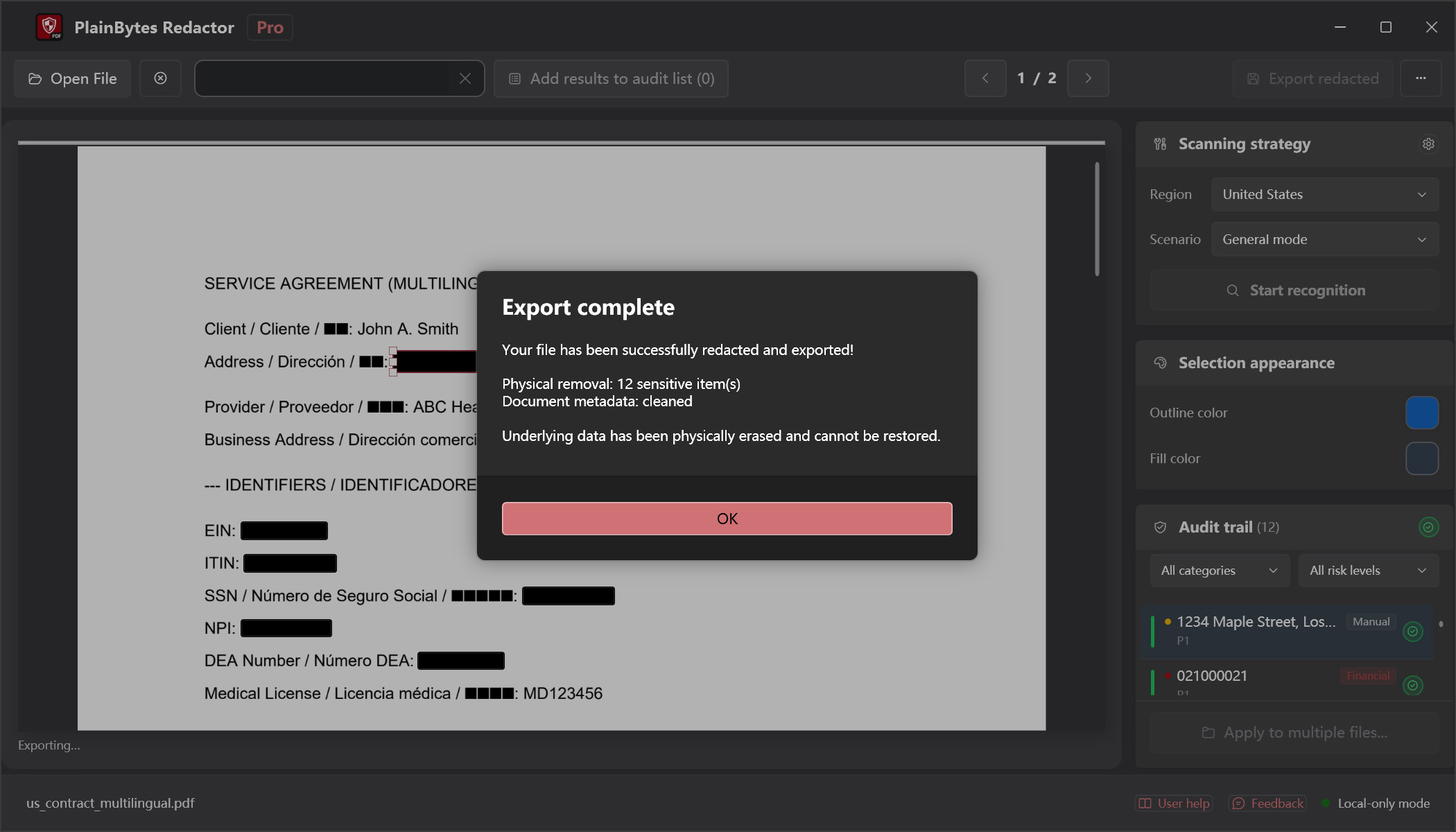Viewport: 1456px width, 832px height.
Task: Pick the Fill color swatch
Action: (x=1422, y=458)
